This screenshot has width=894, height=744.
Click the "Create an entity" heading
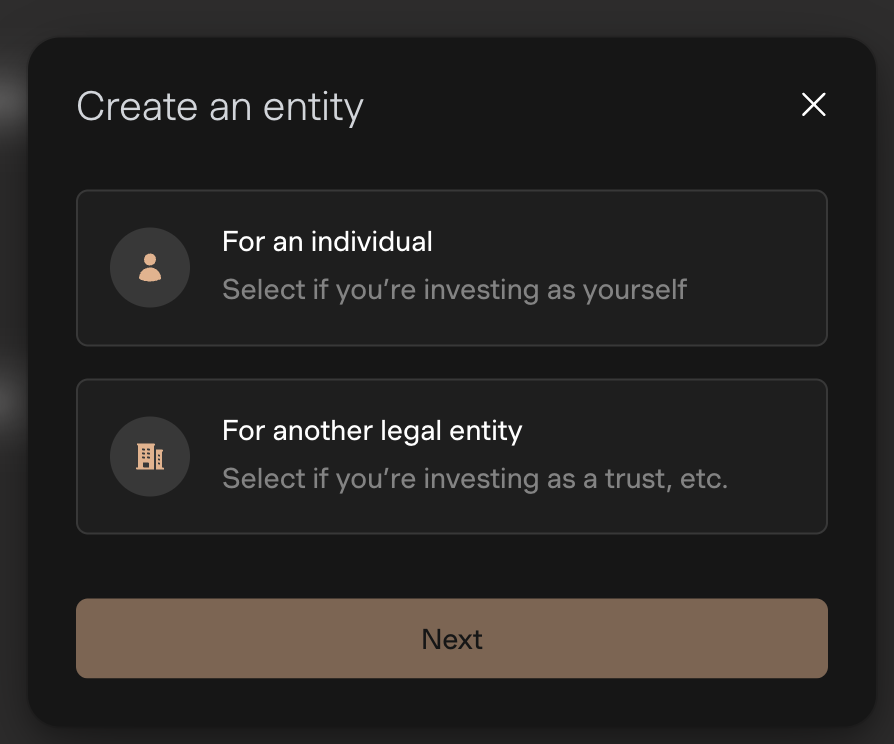click(x=220, y=106)
